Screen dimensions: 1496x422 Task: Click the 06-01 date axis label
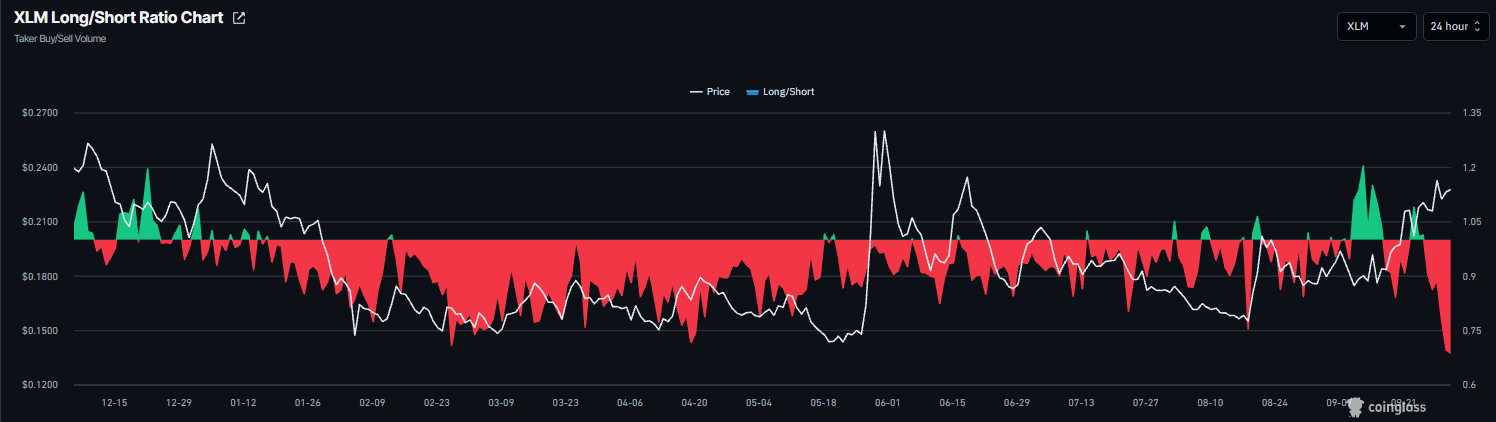(x=888, y=403)
